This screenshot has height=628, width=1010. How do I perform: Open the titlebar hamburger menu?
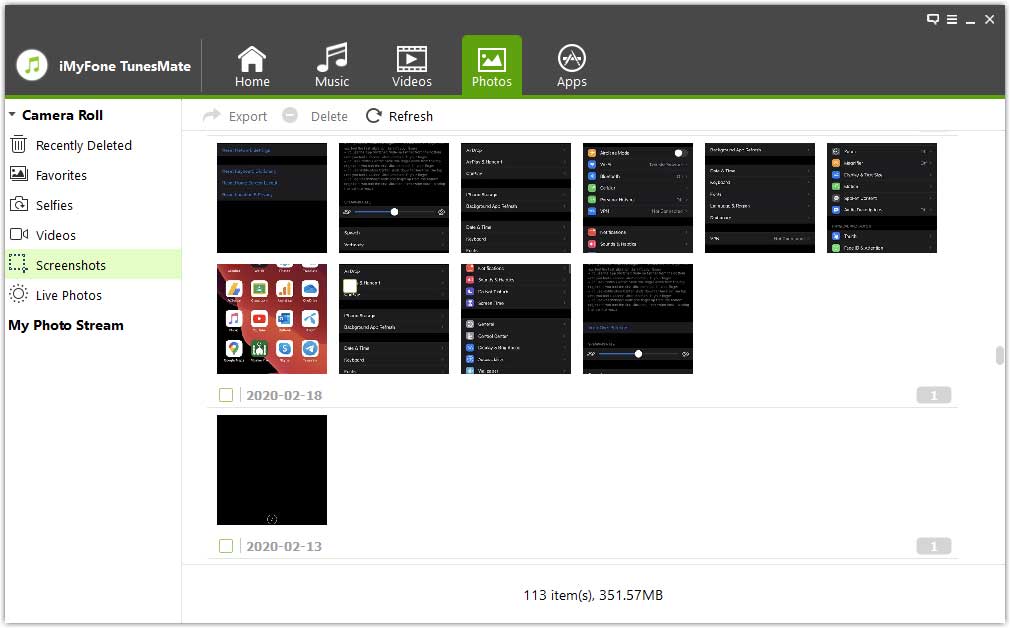pos(952,19)
